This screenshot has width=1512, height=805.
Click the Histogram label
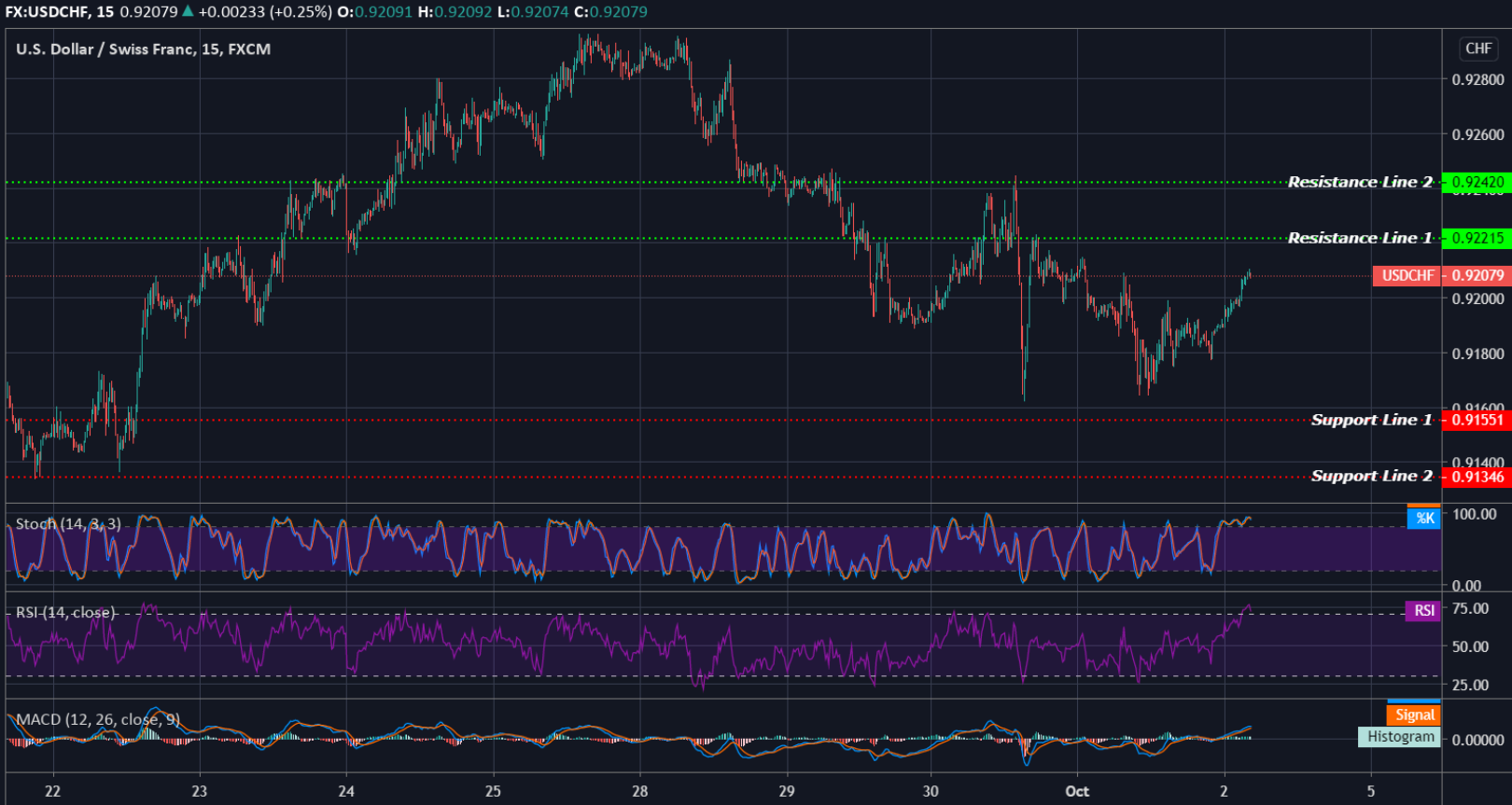coord(1400,737)
